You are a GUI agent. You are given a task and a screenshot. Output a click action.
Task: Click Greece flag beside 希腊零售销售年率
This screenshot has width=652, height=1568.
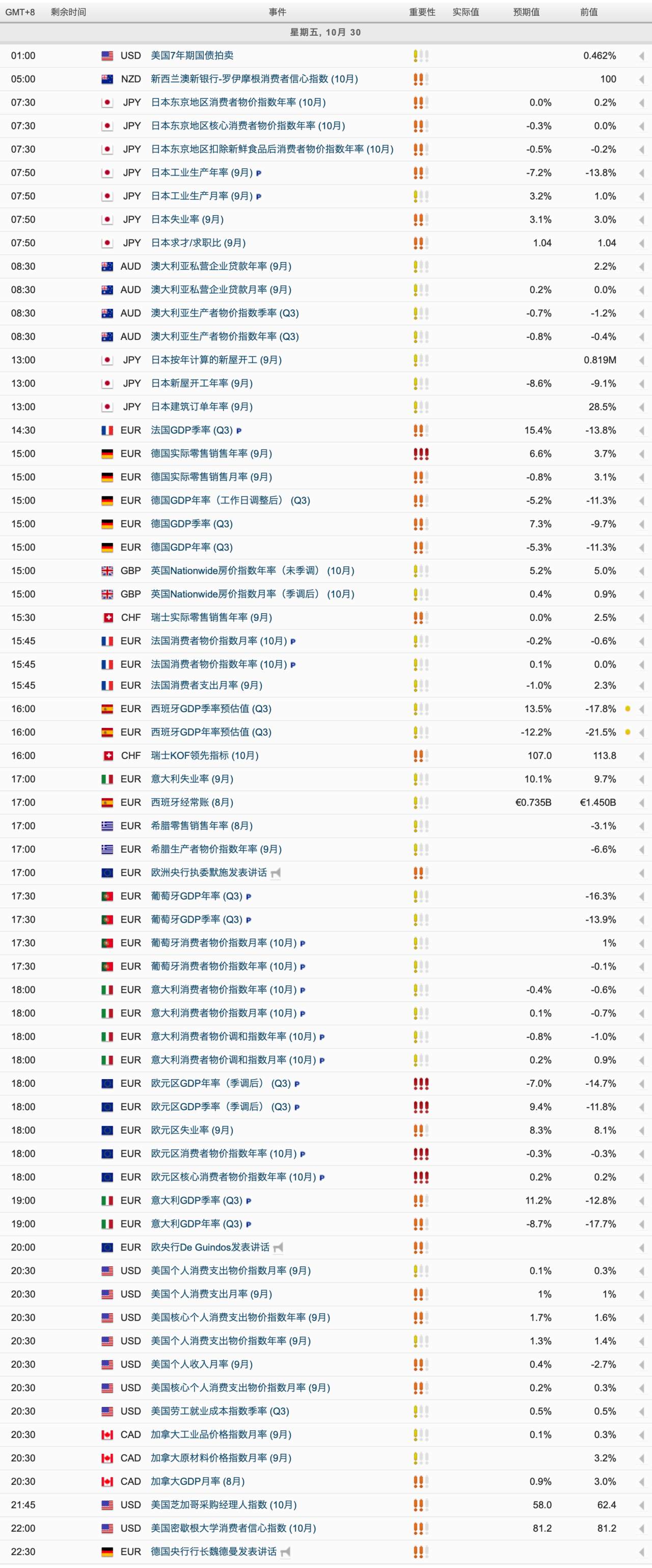click(x=107, y=826)
